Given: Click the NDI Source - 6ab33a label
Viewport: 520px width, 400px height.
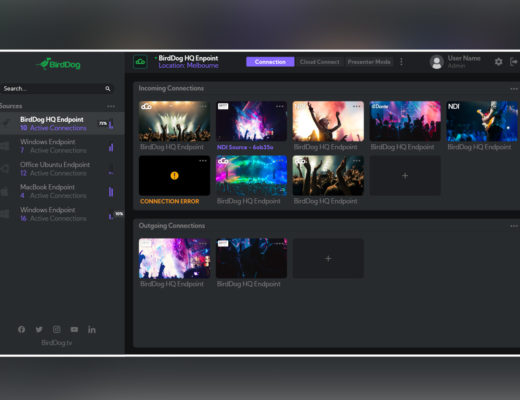Looking at the screenshot, I should click(245, 147).
